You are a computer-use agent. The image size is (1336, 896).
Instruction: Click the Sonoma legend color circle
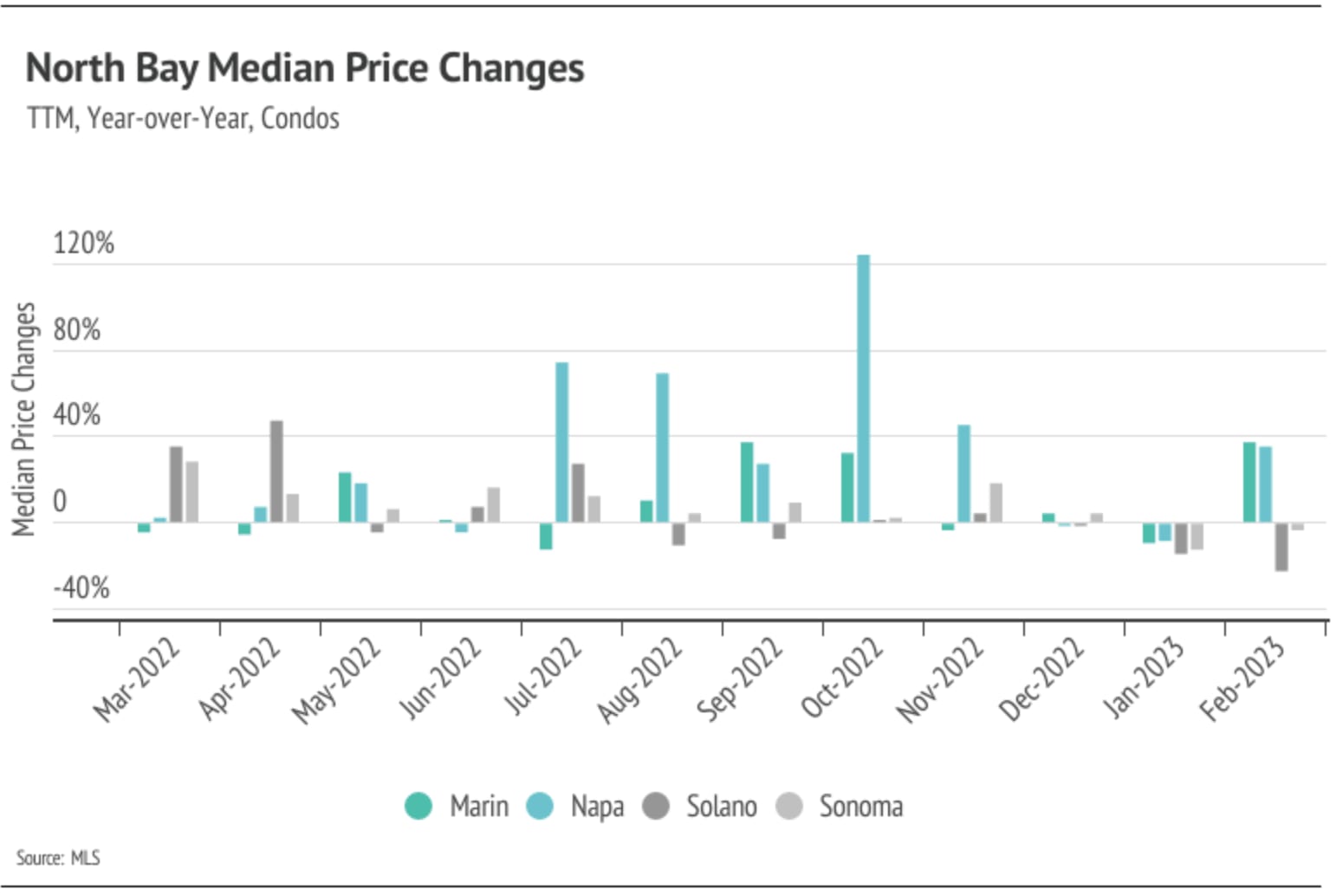pyautogui.click(x=789, y=806)
